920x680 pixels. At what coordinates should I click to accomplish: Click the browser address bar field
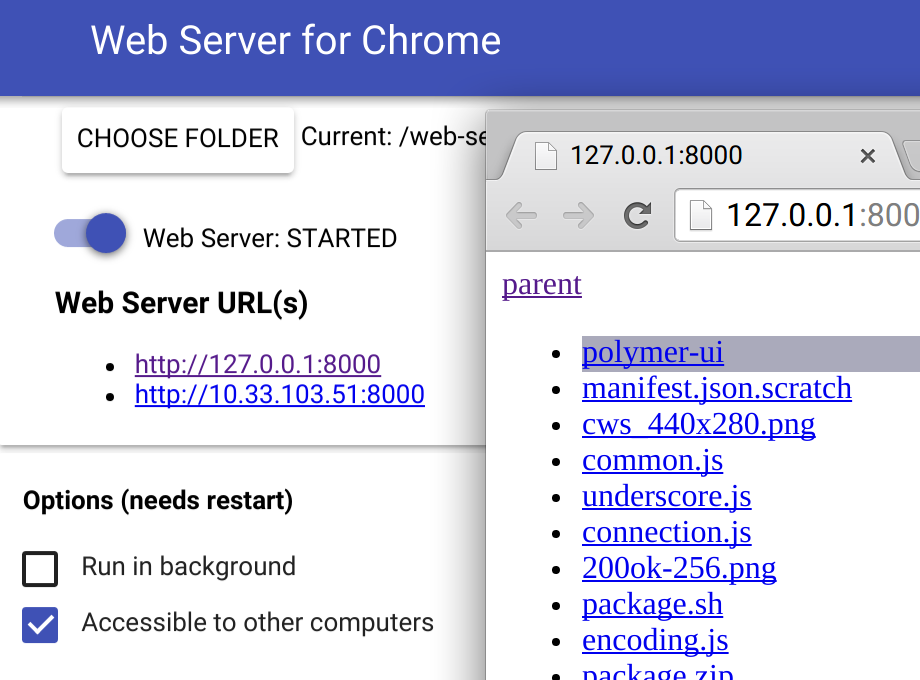tap(820, 215)
